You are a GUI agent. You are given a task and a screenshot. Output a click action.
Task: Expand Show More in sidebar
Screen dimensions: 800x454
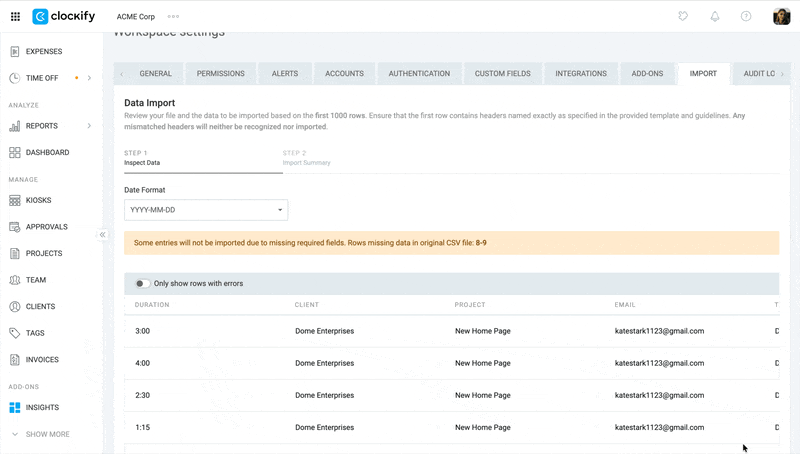click(x=46, y=434)
